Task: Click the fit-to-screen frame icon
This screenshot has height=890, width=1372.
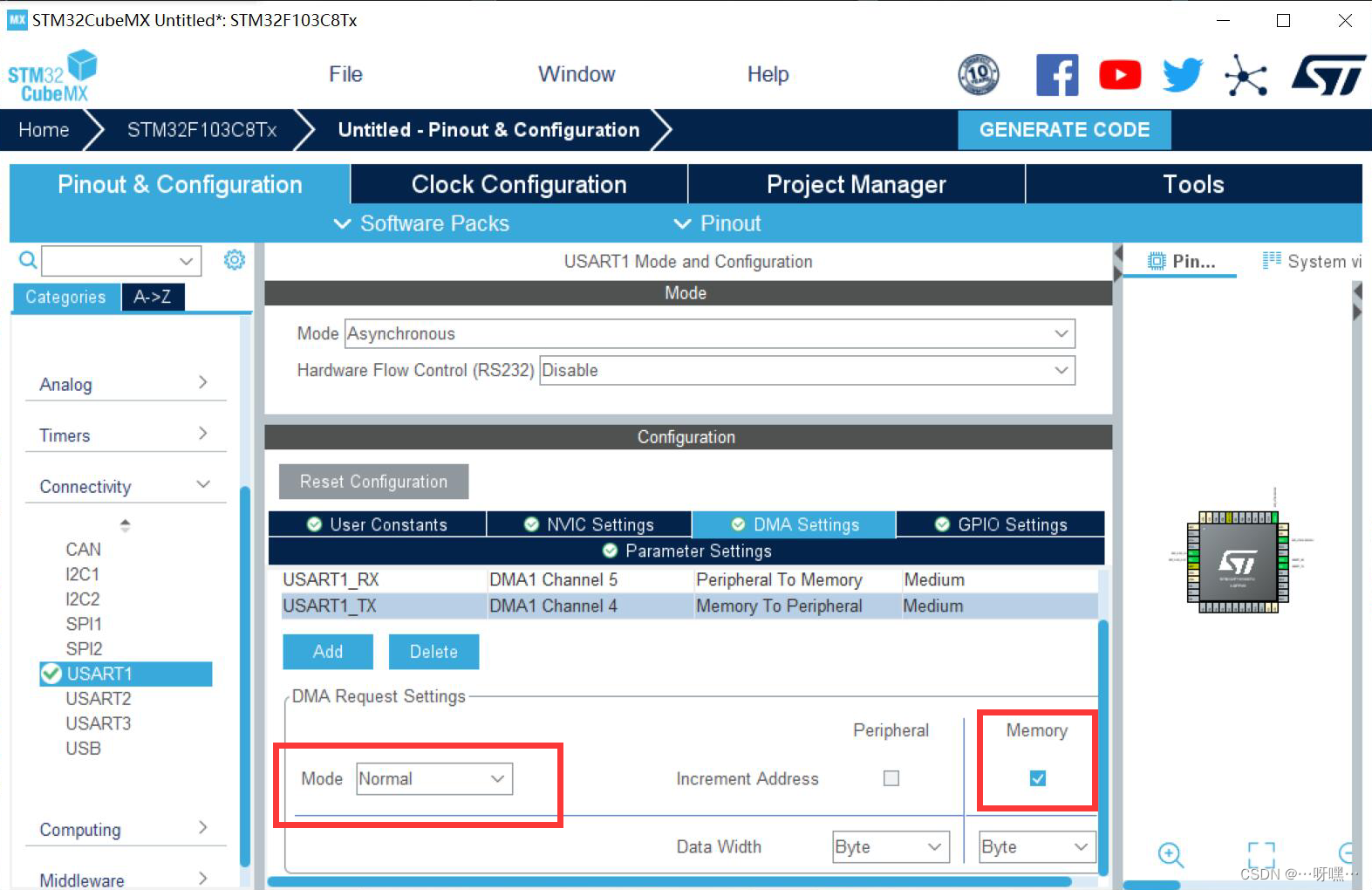Action: point(1261,855)
